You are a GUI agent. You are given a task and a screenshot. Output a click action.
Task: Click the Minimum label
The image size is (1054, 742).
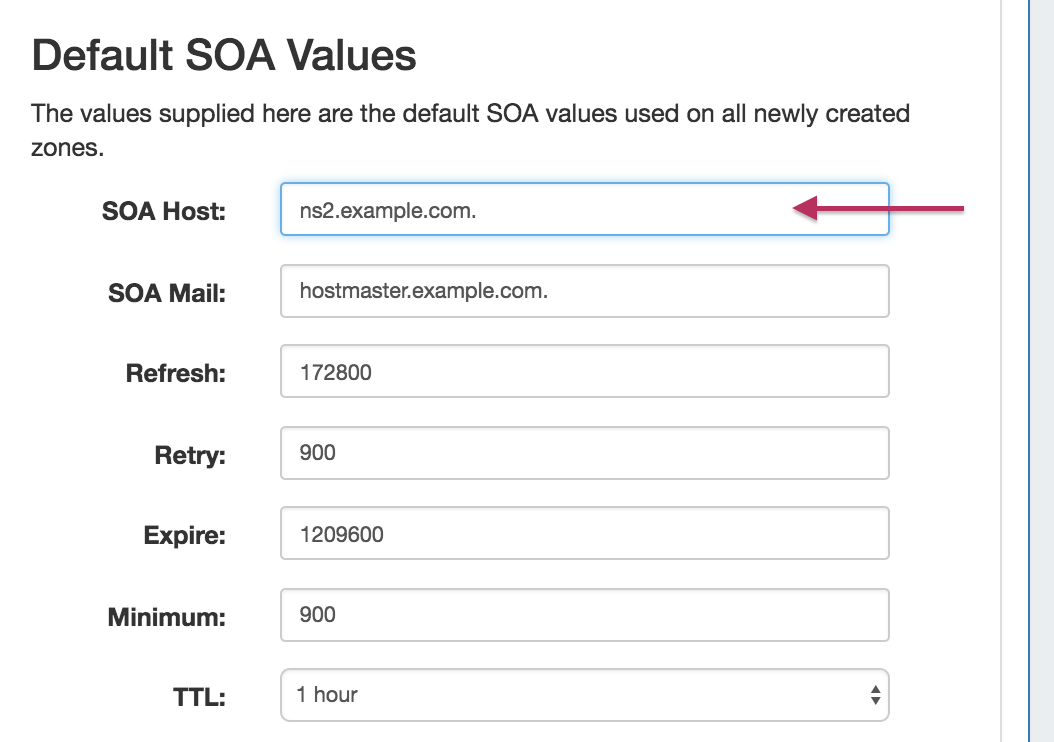(167, 617)
